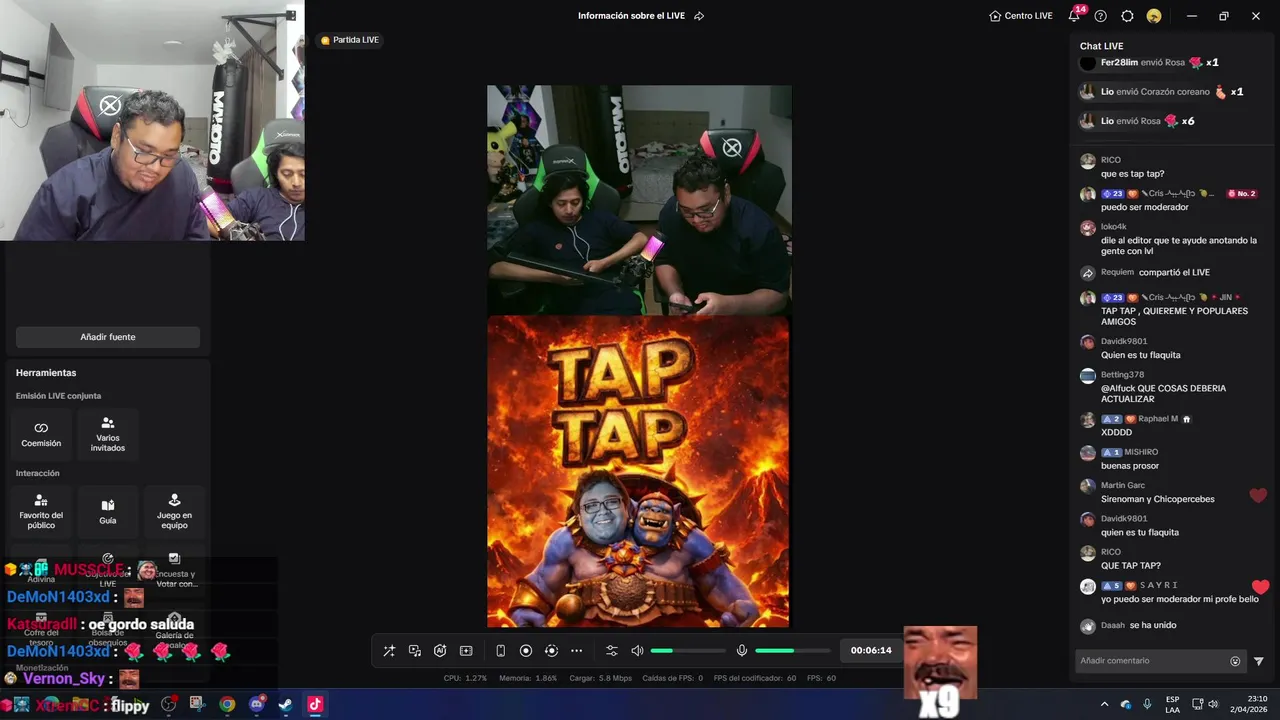Click the CPU usage stat
The width and height of the screenshot is (1280, 720).
[465, 678]
